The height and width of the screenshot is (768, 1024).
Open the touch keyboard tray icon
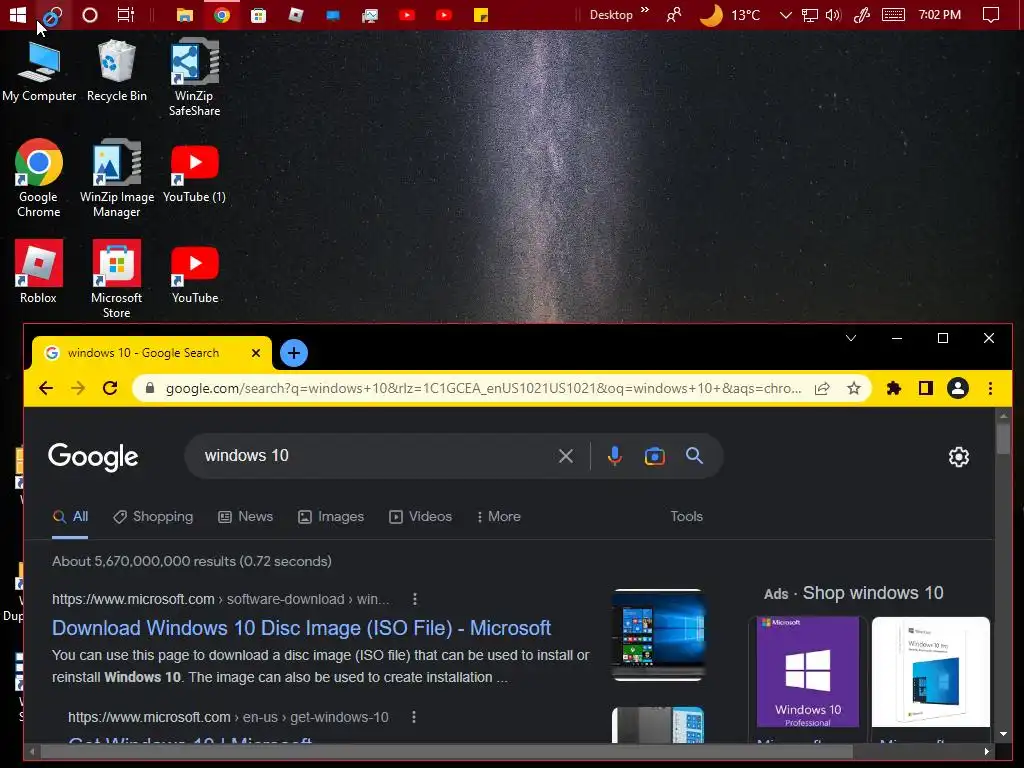click(x=893, y=15)
